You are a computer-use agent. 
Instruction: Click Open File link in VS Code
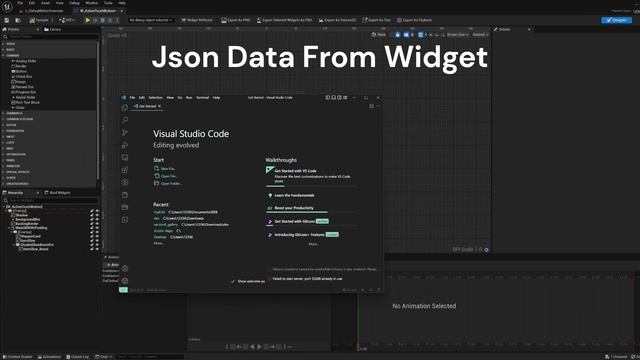165,176
